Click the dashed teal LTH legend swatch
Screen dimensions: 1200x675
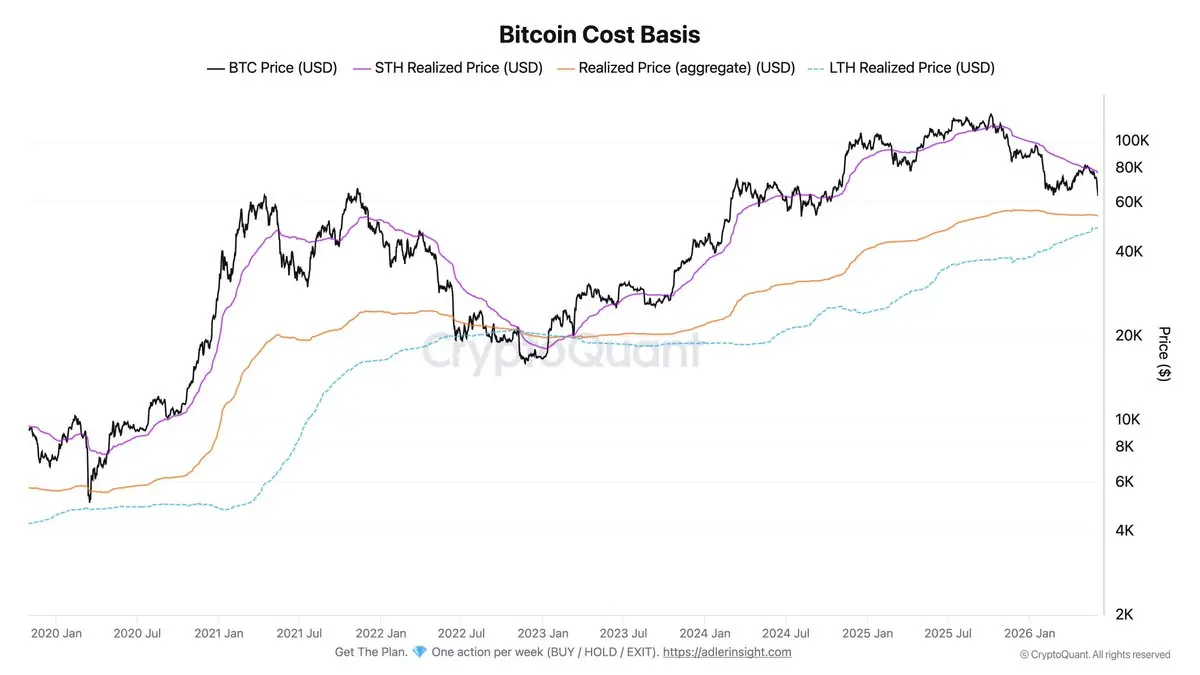click(814, 69)
